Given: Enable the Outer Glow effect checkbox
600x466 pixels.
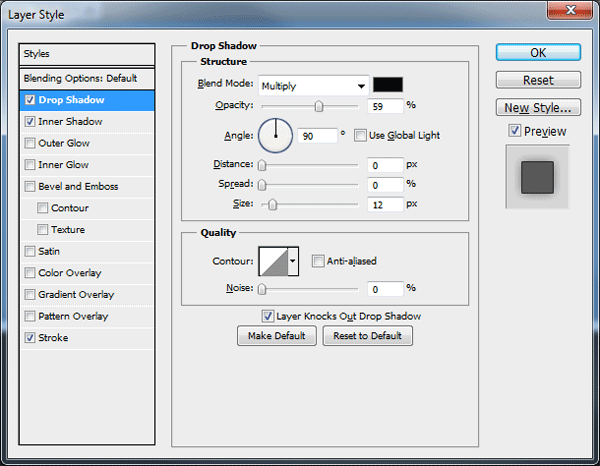Looking at the screenshot, I should 30,143.
